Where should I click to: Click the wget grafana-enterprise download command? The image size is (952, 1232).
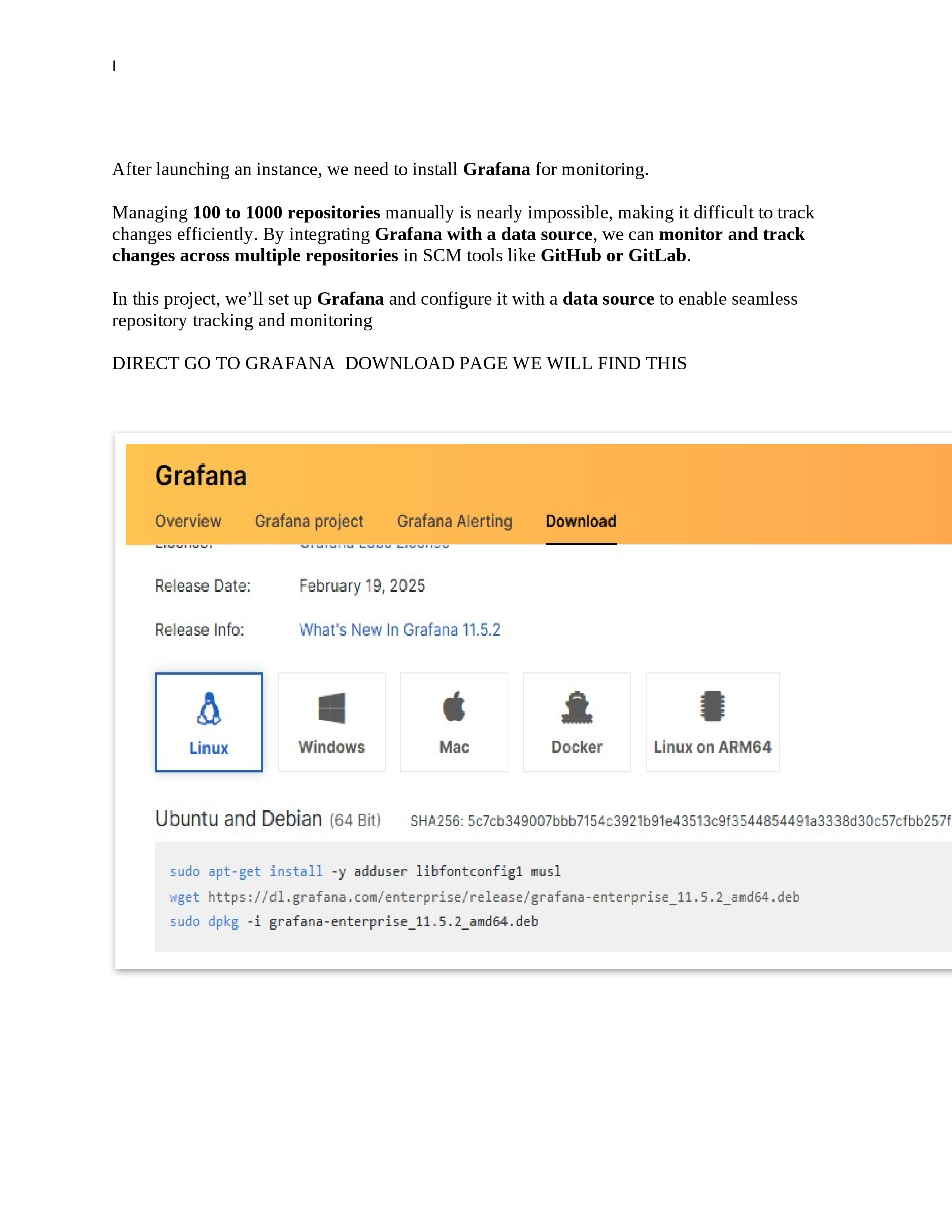click(485, 897)
